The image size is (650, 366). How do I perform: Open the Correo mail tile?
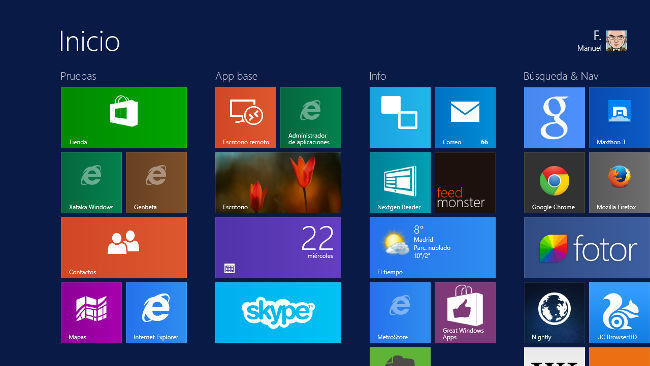465,117
